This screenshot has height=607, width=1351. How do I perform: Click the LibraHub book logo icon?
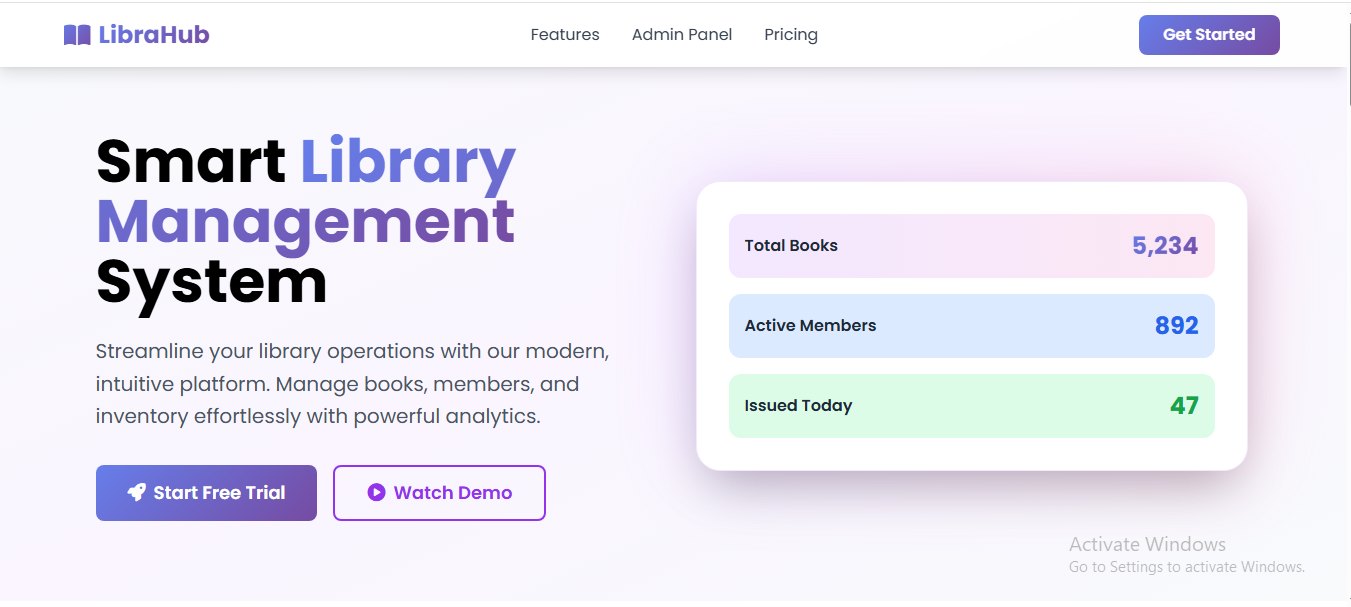(77, 35)
